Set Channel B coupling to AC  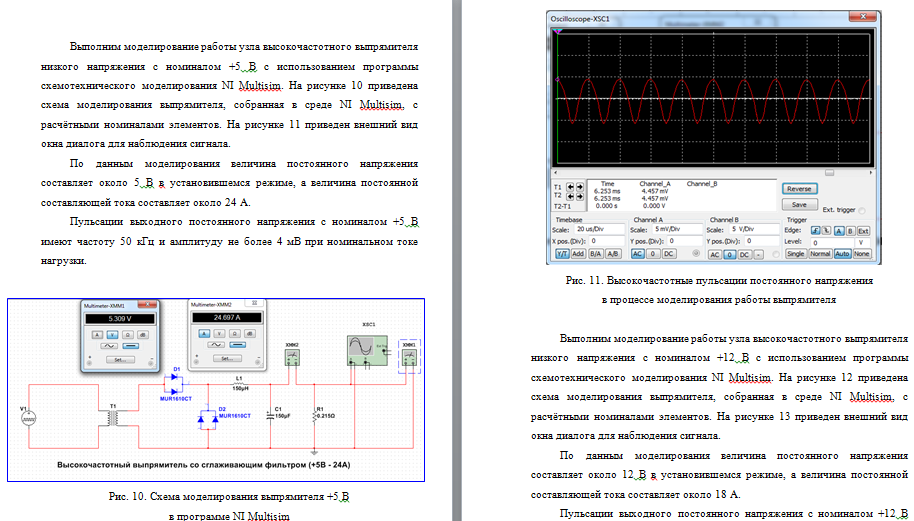coord(715,255)
